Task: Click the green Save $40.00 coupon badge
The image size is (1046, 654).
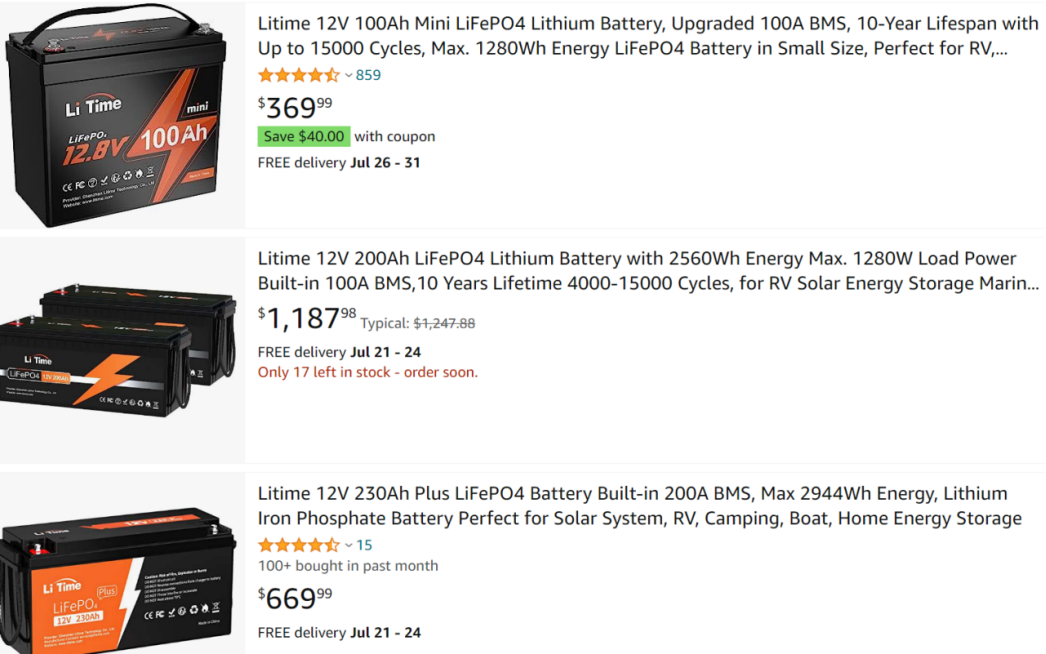Action: tap(304, 137)
